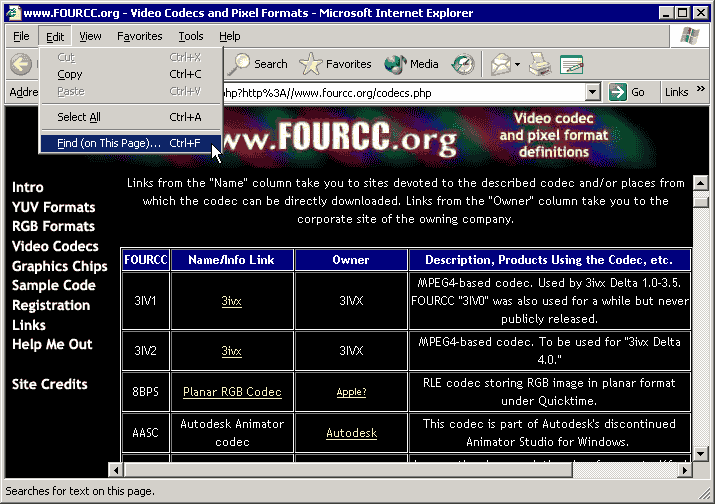715x504 pixels.
Task: Click the address bar URL field
Action: click(404, 93)
